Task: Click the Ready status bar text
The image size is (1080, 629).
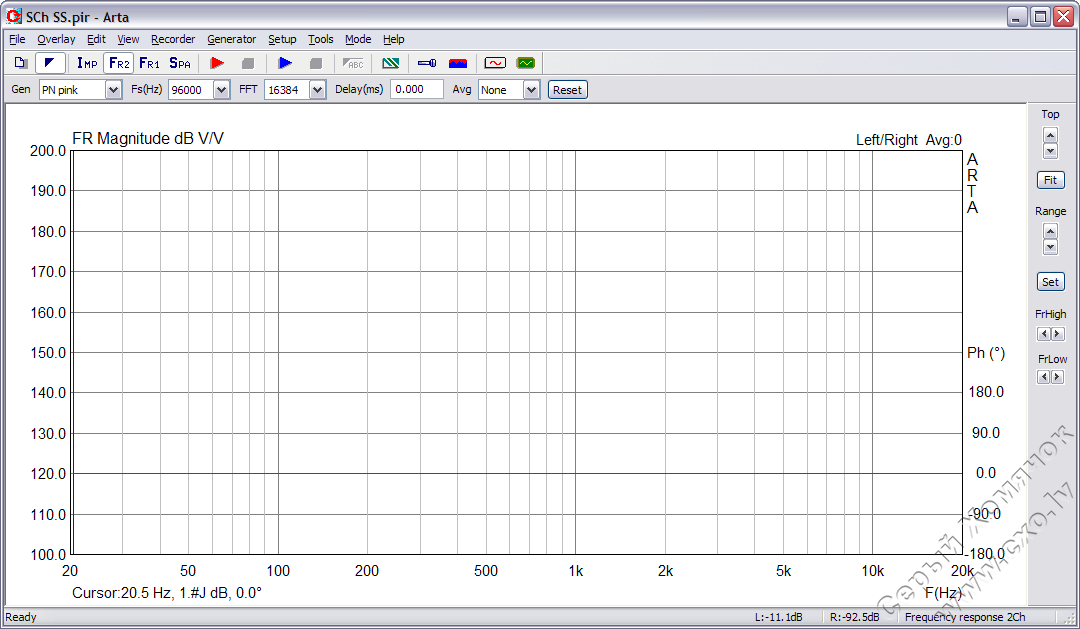Action: click(21, 617)
